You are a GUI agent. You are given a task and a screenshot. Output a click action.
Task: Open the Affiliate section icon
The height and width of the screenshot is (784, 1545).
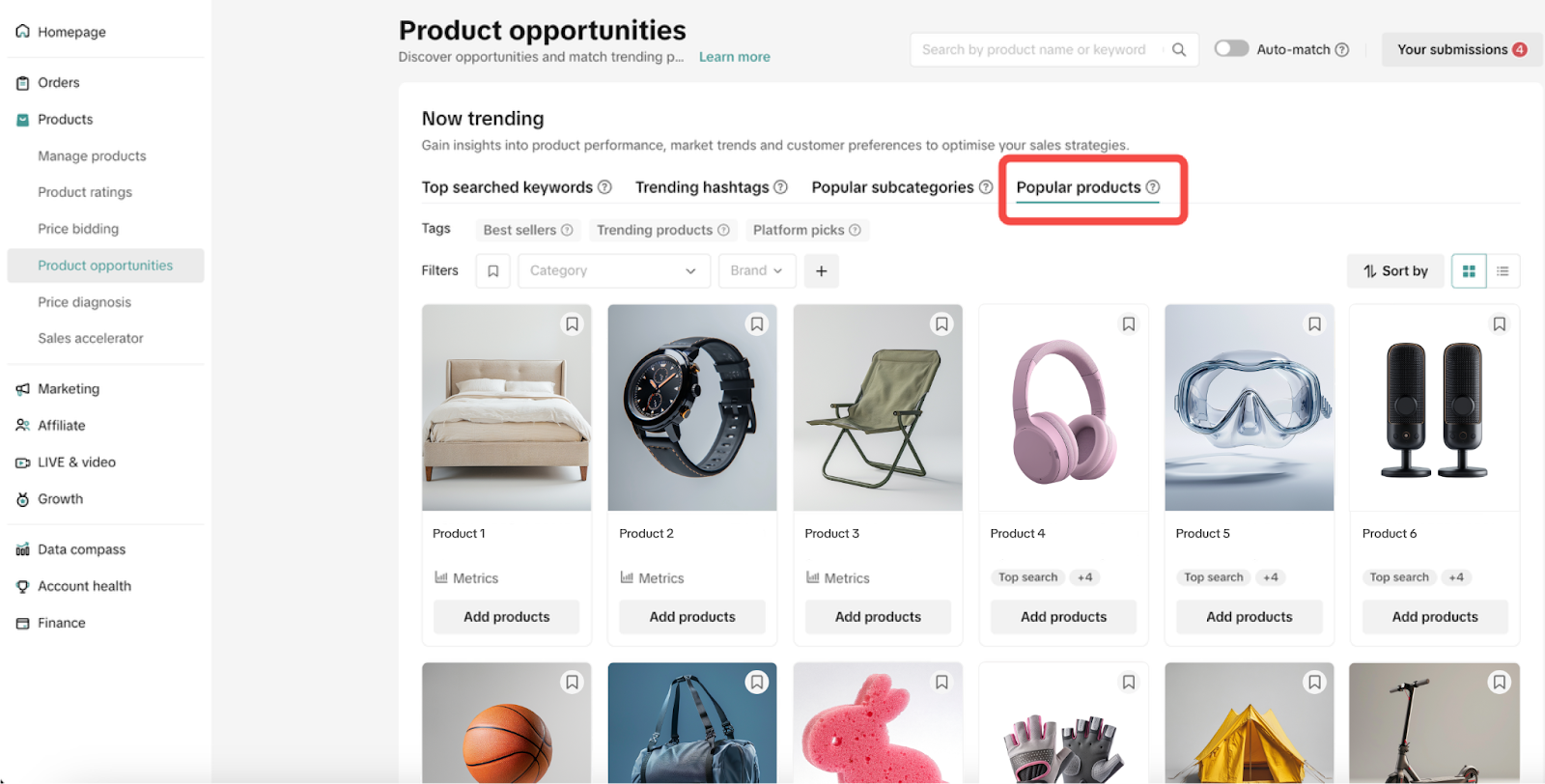tap(21, 425)
